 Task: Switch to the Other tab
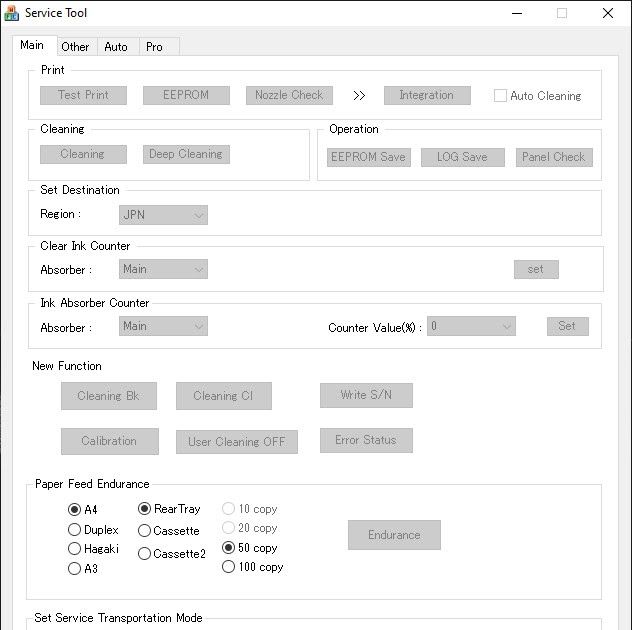[x=75, y=46]
